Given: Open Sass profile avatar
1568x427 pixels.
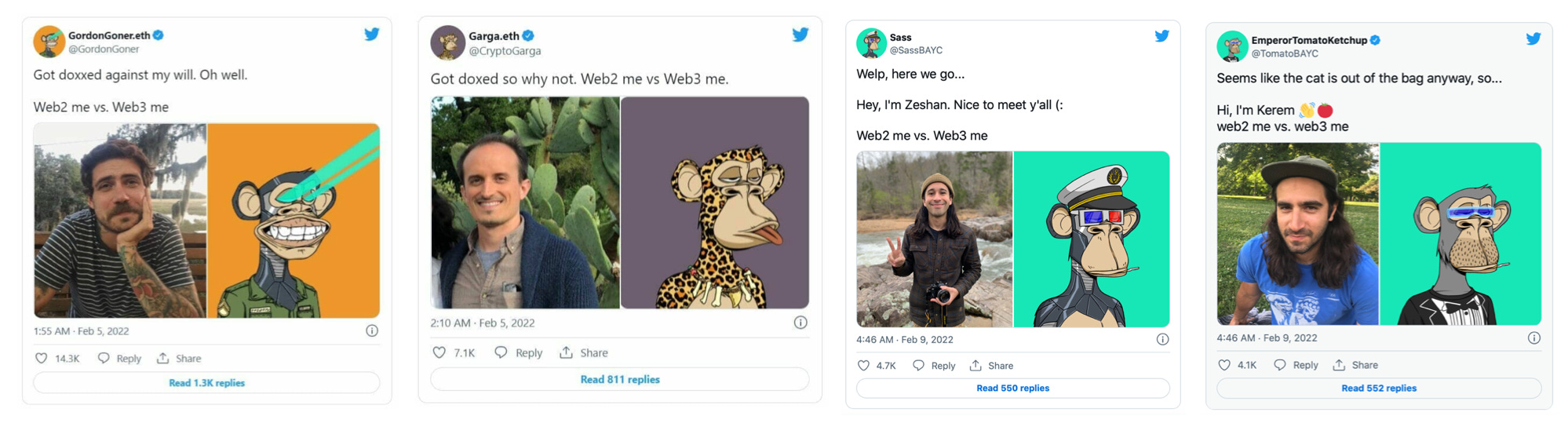Looking at the screenshot, I should pyautogui.click(x=871, y=43).
